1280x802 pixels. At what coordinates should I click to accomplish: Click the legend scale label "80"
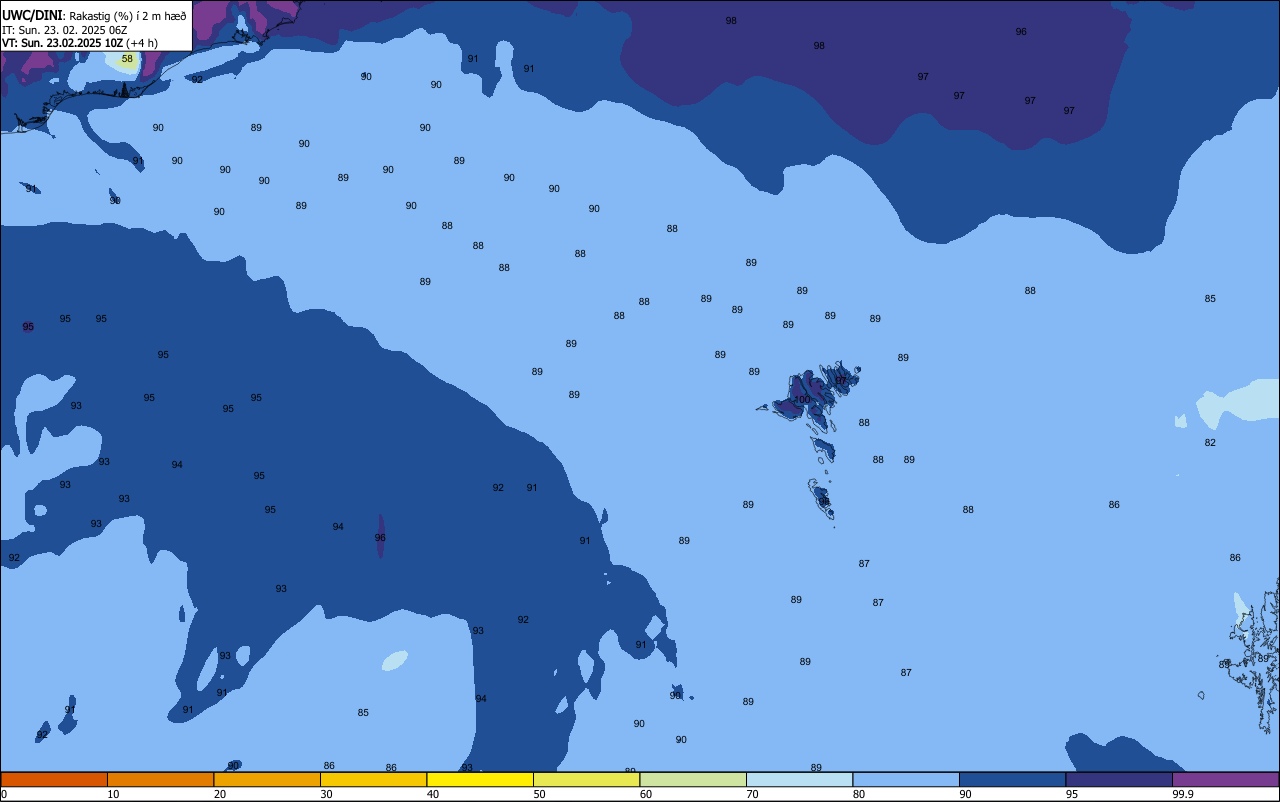click(859, 794)
